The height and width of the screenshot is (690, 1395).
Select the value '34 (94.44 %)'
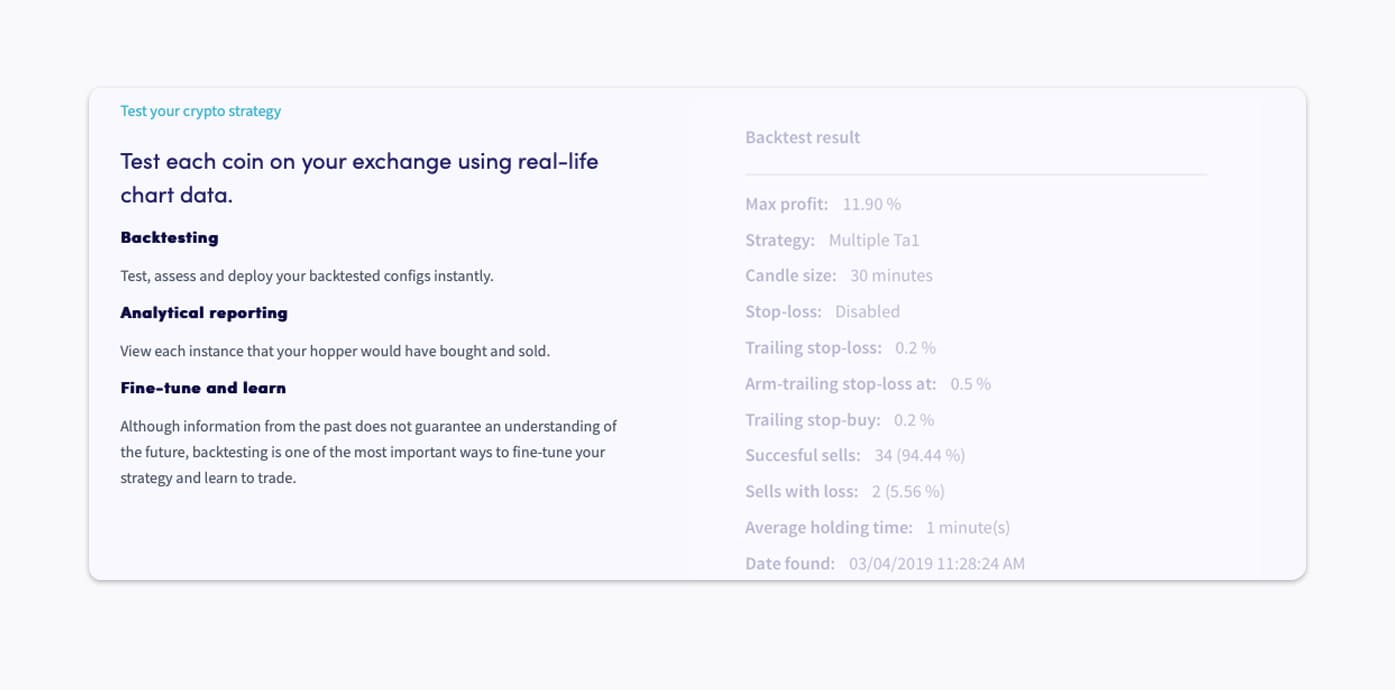pos(920,455)
